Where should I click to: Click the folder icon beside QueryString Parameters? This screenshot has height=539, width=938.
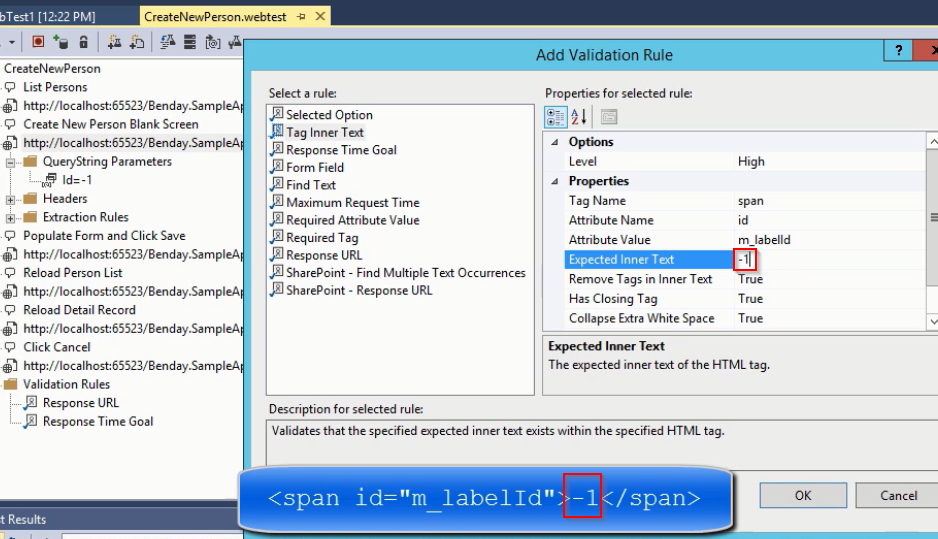coord(30,162)
